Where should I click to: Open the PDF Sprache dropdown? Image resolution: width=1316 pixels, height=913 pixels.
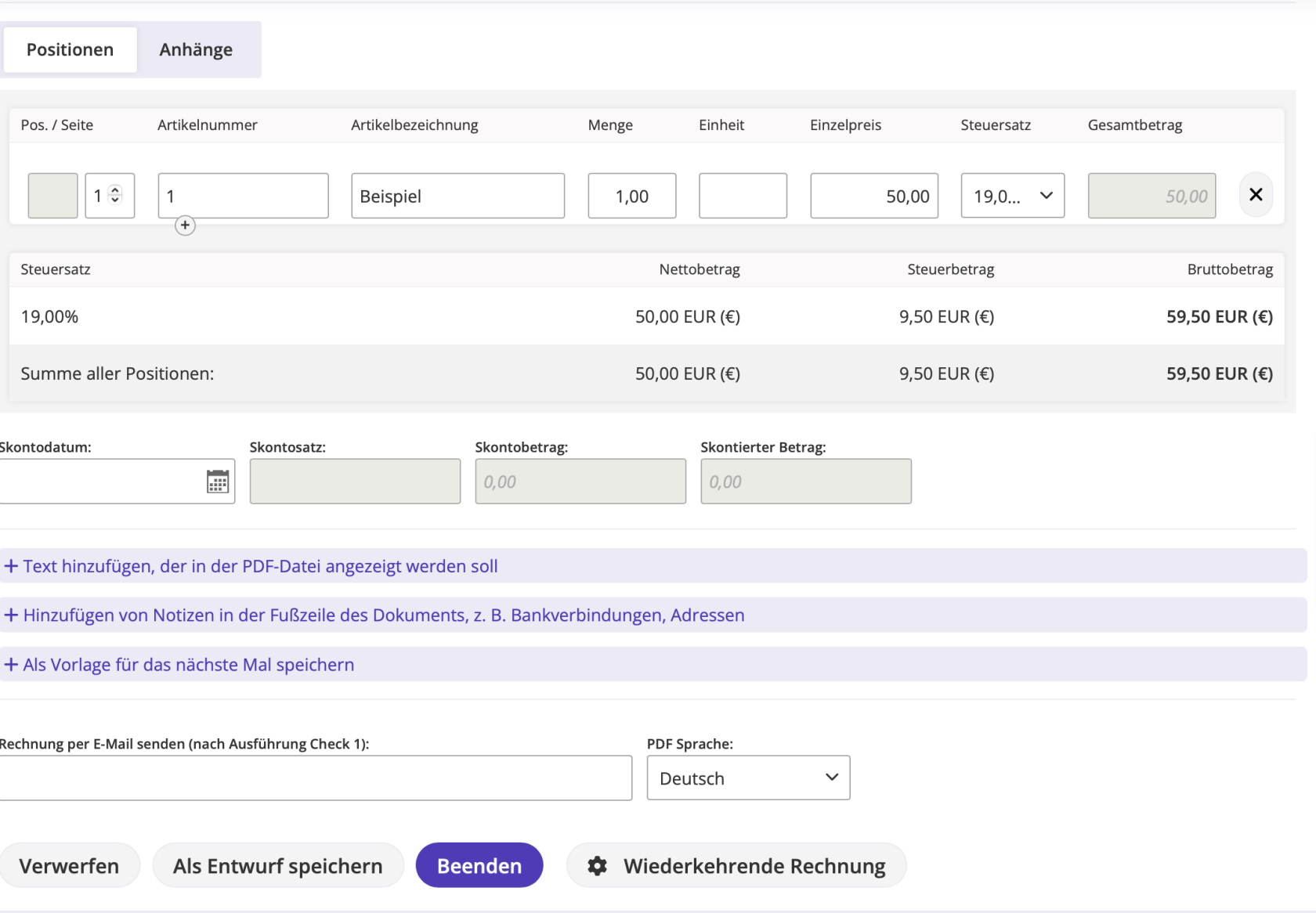[748, 778]
